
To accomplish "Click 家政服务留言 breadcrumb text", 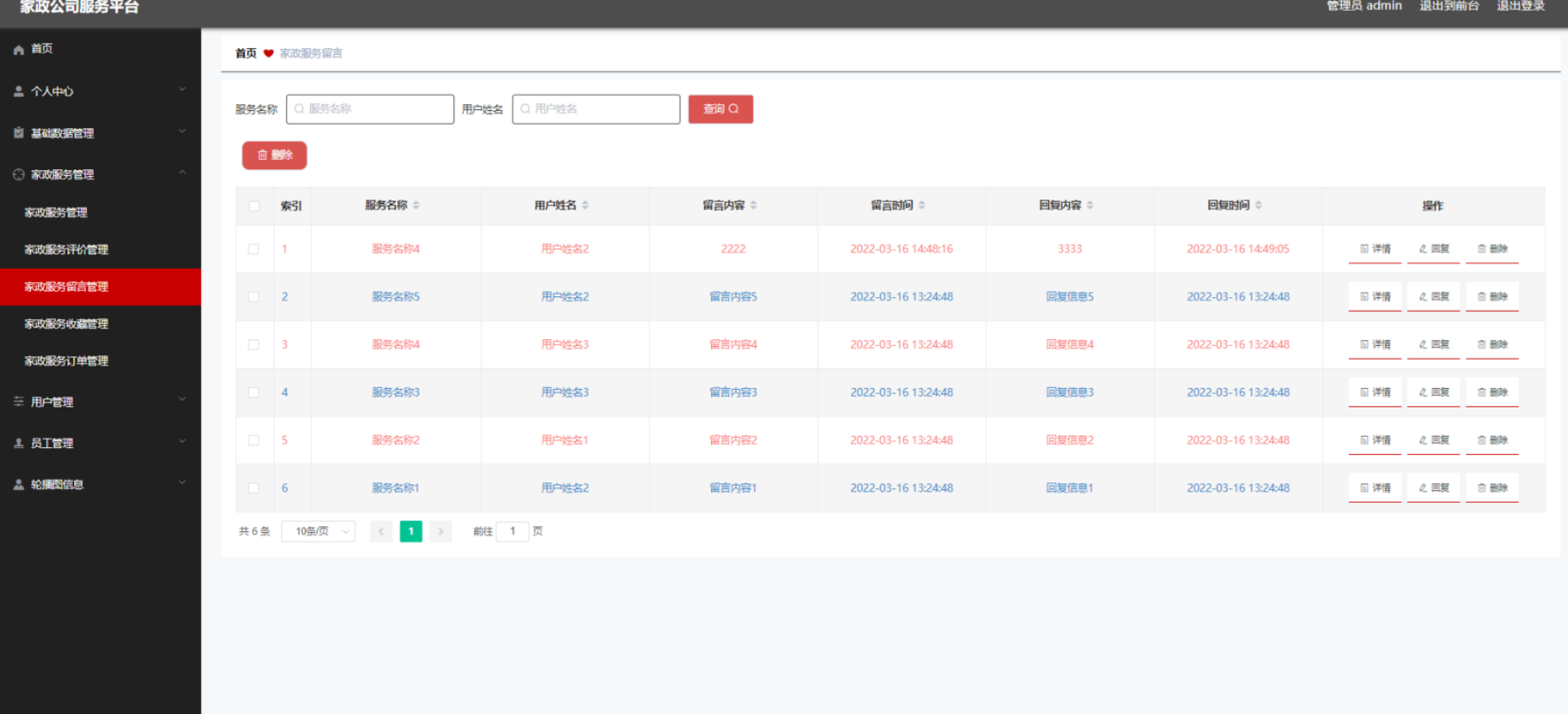I will click(311, 53).
